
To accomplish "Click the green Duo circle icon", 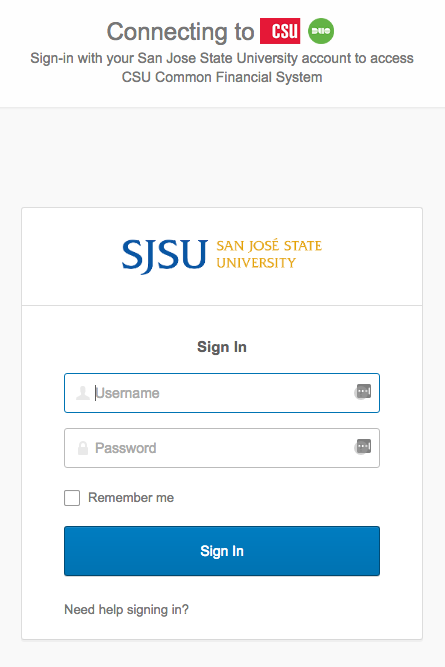I will pos(321,31).
